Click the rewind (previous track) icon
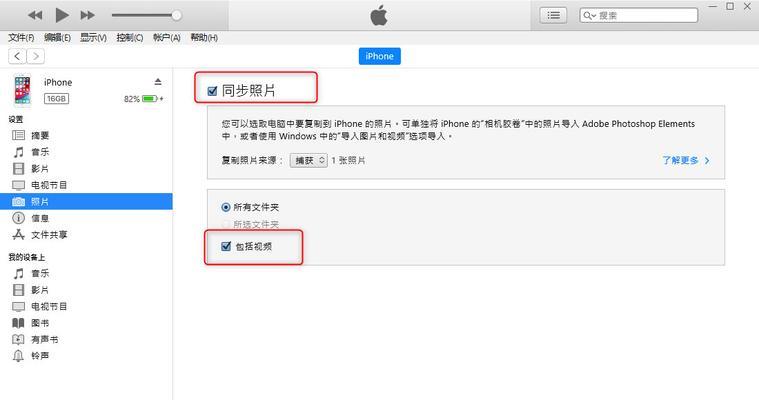Image resolution: width=759 pixels, height=400 pixels. tap(35, 15)
